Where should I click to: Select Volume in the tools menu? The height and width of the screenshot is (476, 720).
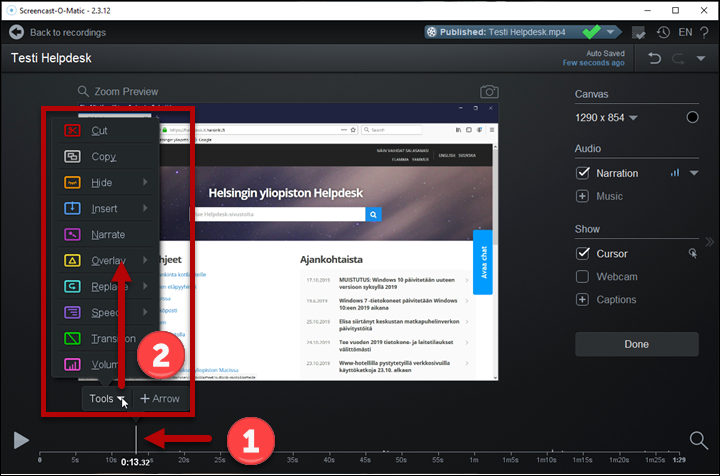click(x=105, y=364)
